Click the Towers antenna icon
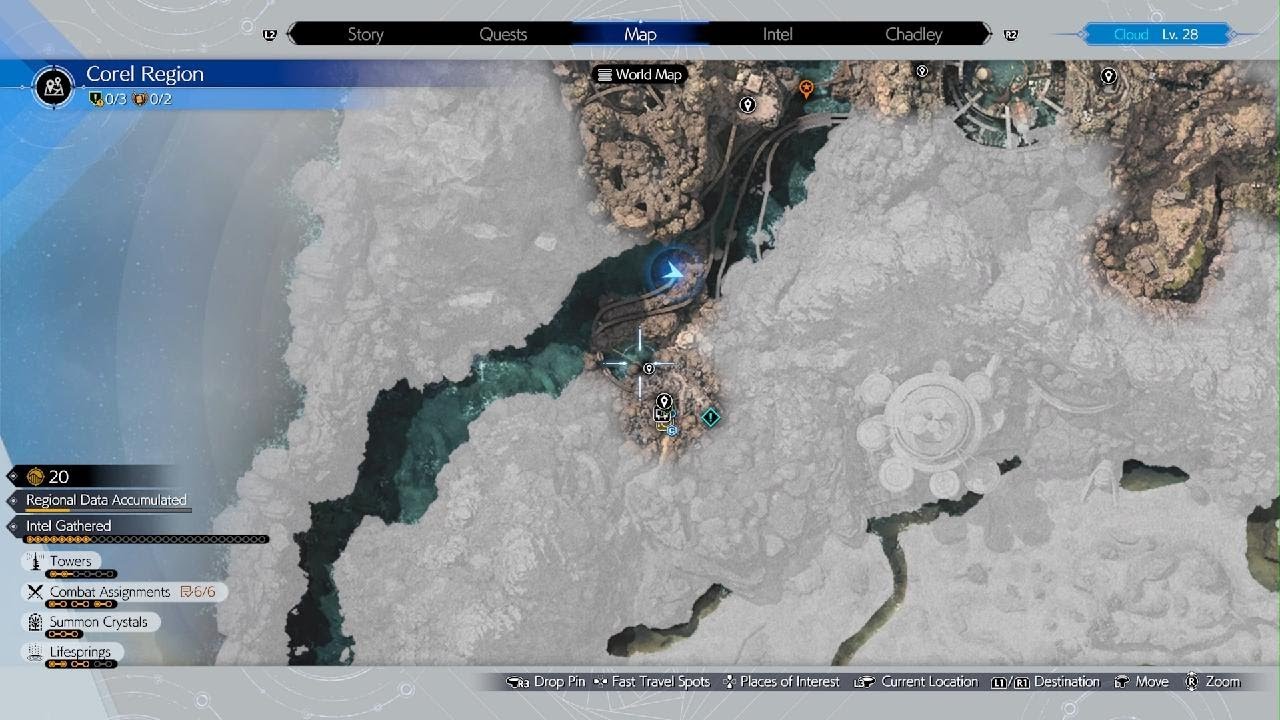 point(36,562)
